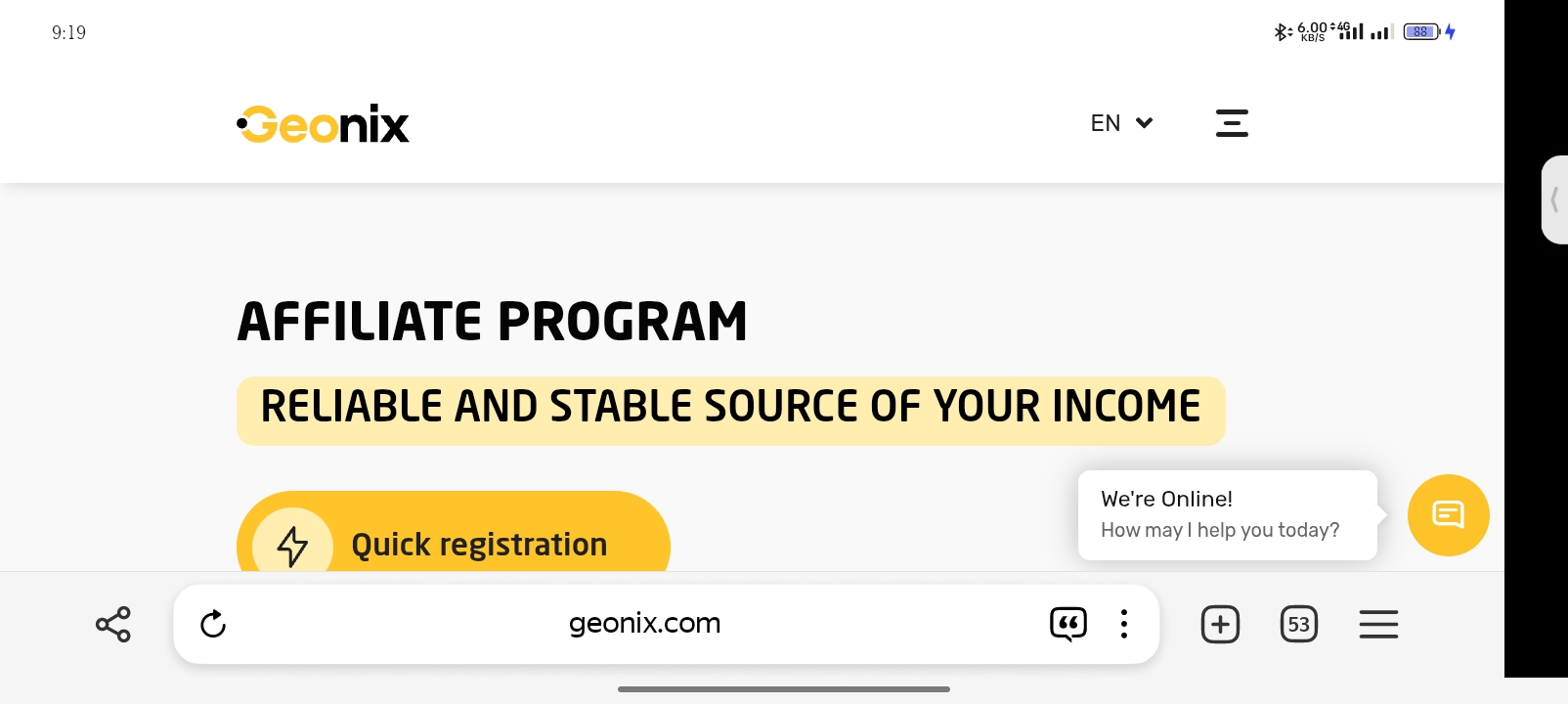Click the geonix.com address bar
1568x704 pixels.
pyautogui.click(x=645, y=624)
